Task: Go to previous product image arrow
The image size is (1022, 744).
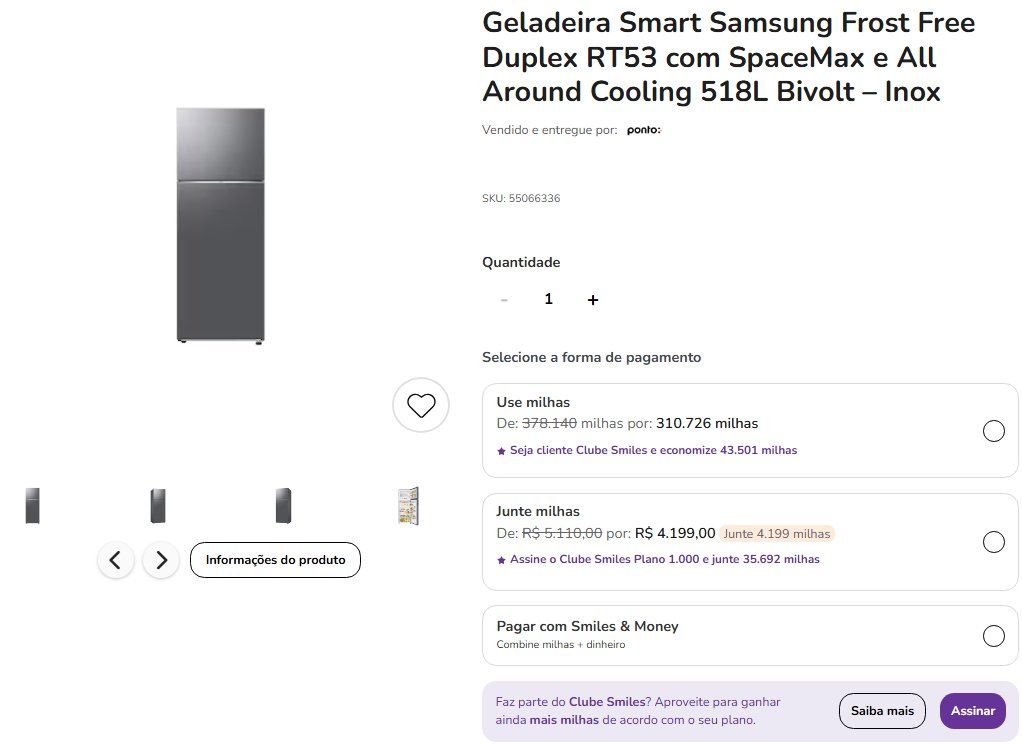Action: click(x=115, y=560)
